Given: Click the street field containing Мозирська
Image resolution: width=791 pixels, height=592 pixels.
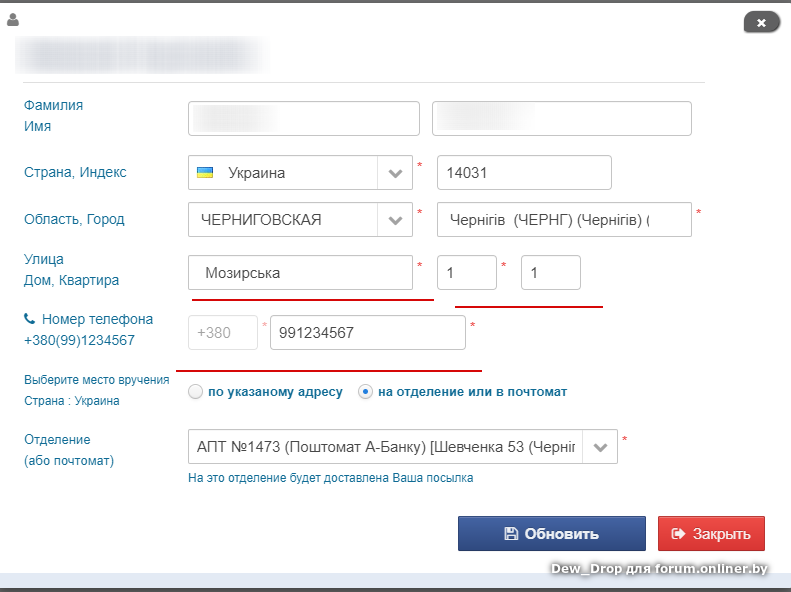Looking at the screenshot, I should coord(300,272).
